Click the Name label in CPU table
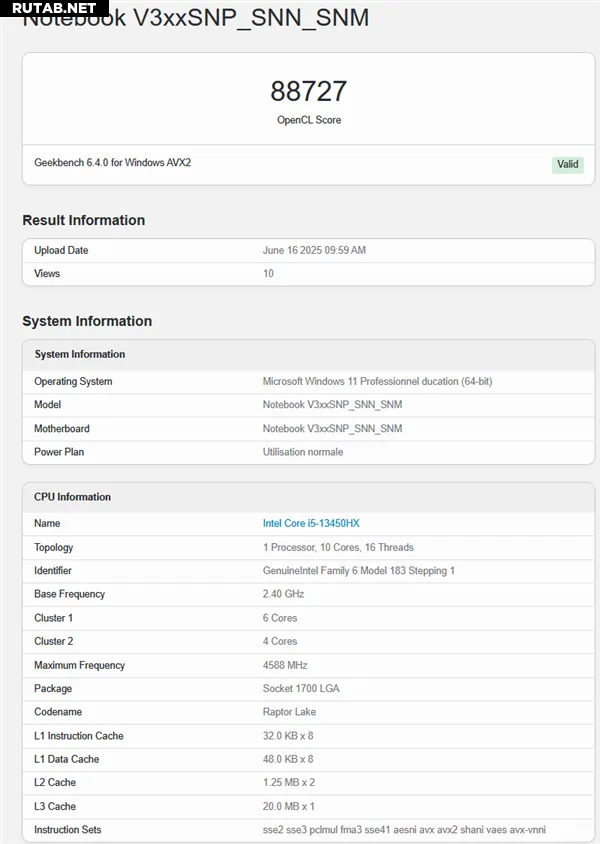 coord(47,523)
